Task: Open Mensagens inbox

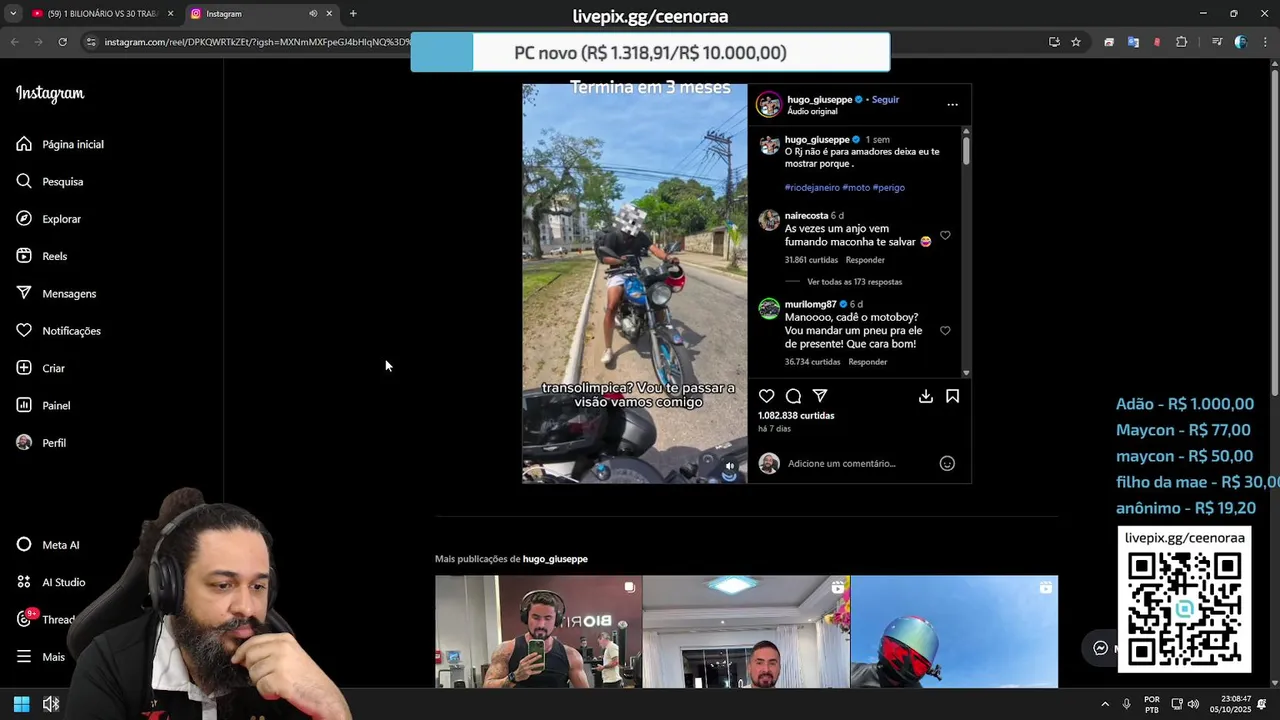Action: [56, 294]
